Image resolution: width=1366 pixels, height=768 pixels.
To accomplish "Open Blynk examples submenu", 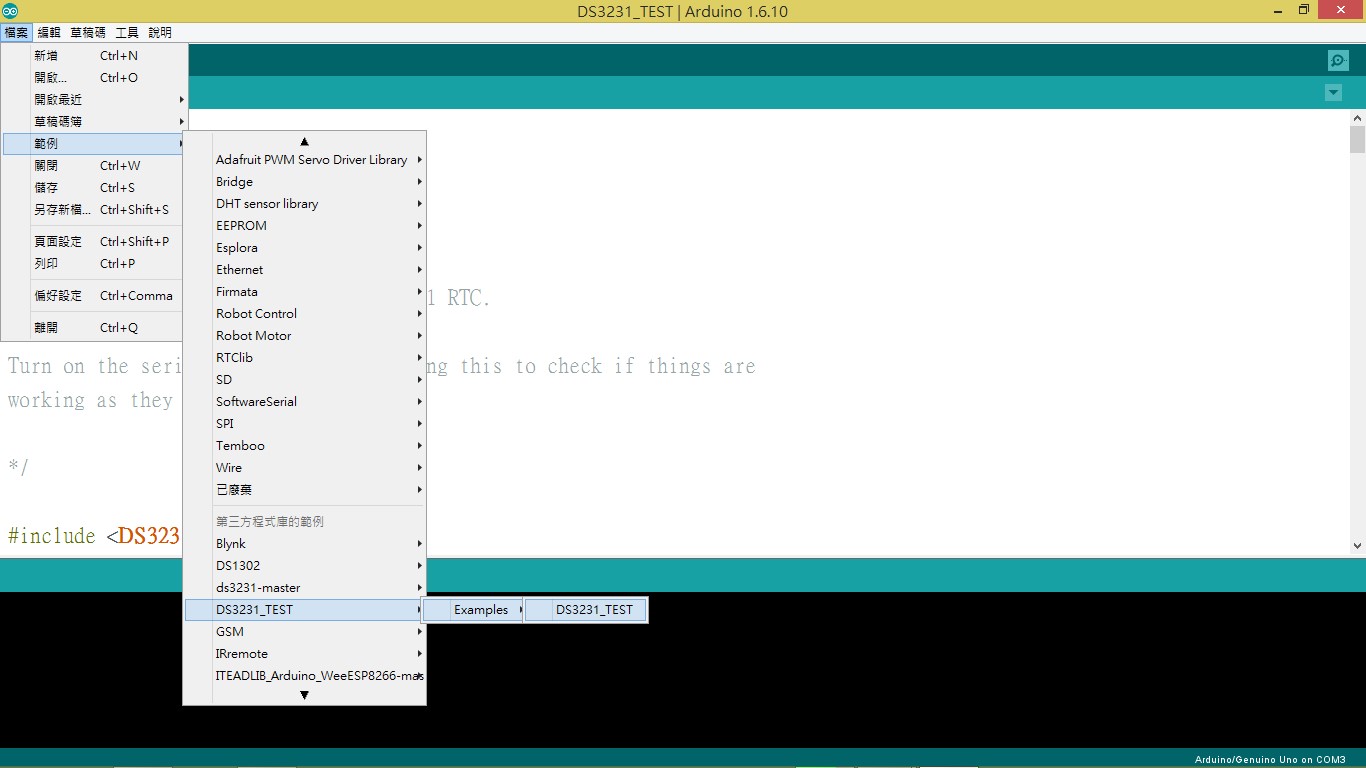I will point(305,544).
